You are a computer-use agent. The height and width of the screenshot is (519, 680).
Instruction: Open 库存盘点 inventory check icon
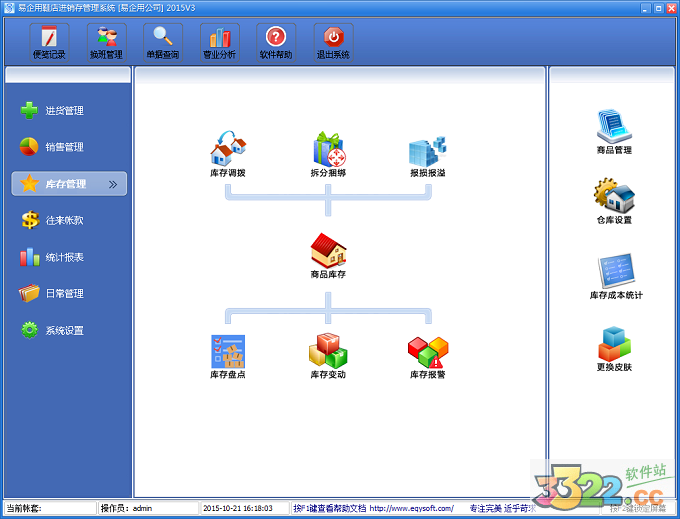click(228, 356)
